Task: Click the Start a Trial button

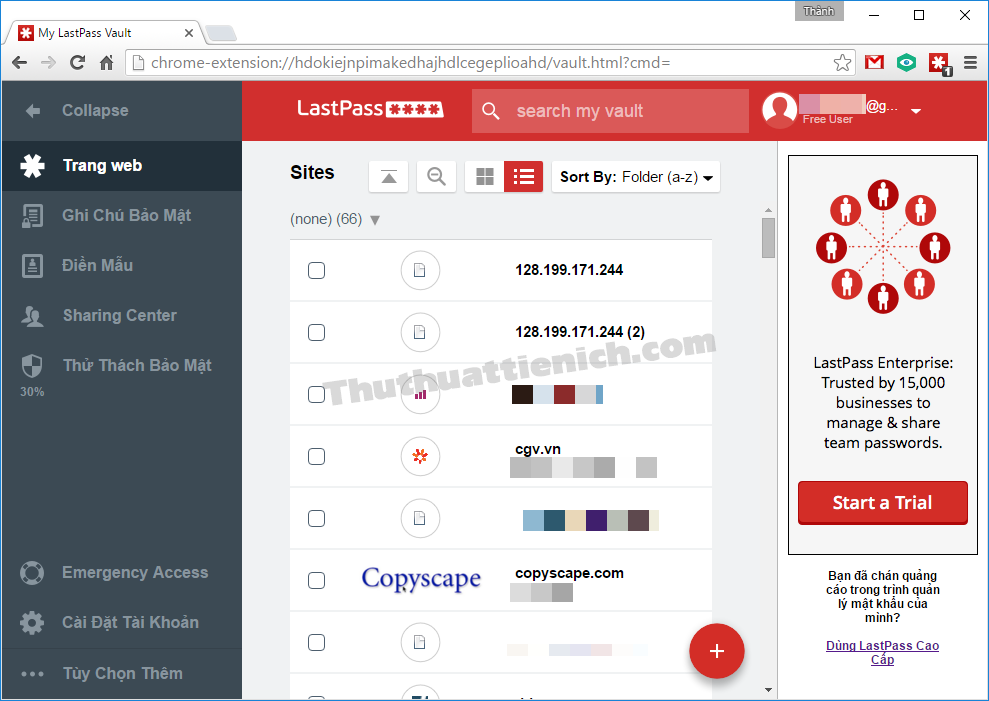Action: click(x=882, y=503)
